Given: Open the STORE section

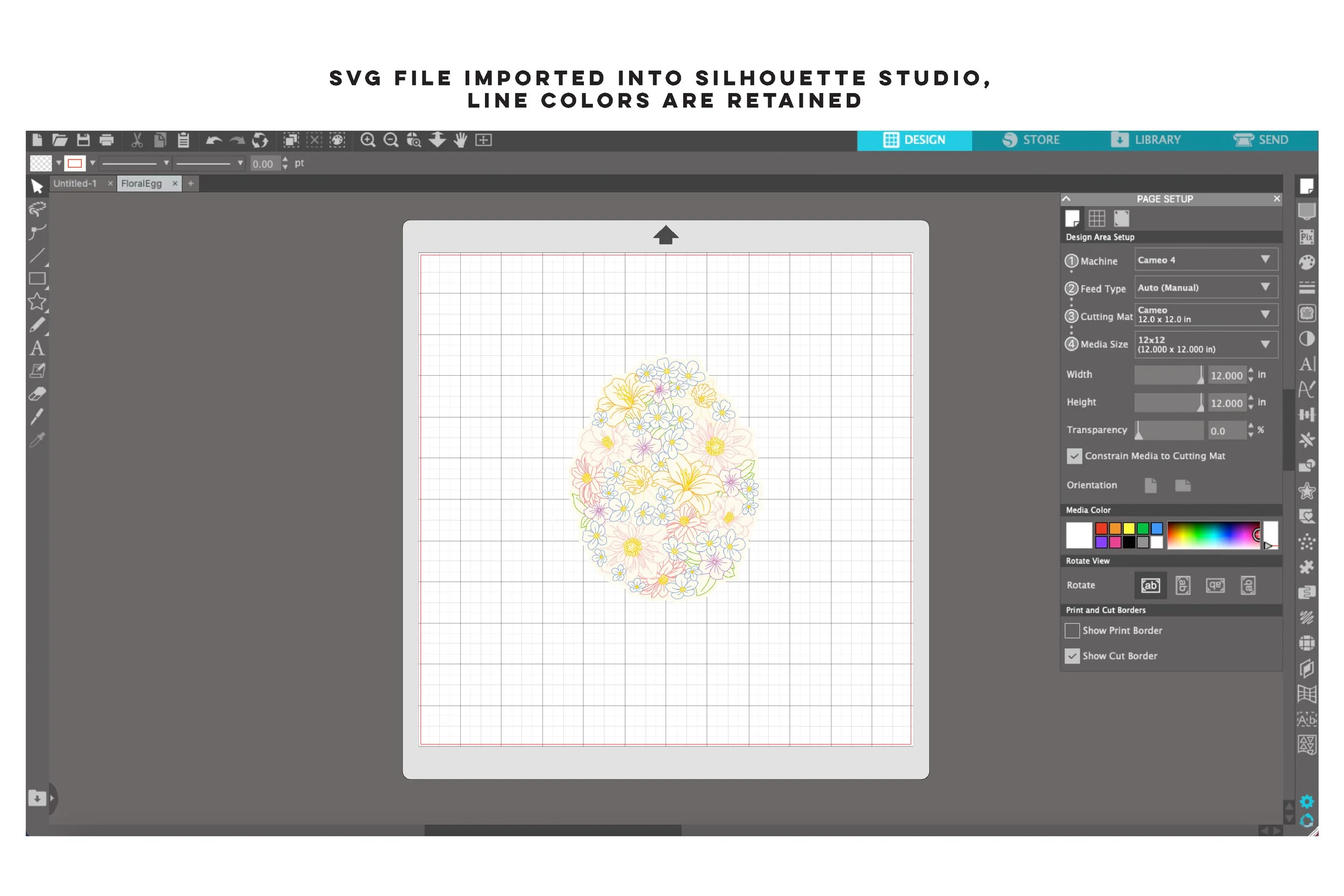Looking at the screenshot, I should [1031, 140].
